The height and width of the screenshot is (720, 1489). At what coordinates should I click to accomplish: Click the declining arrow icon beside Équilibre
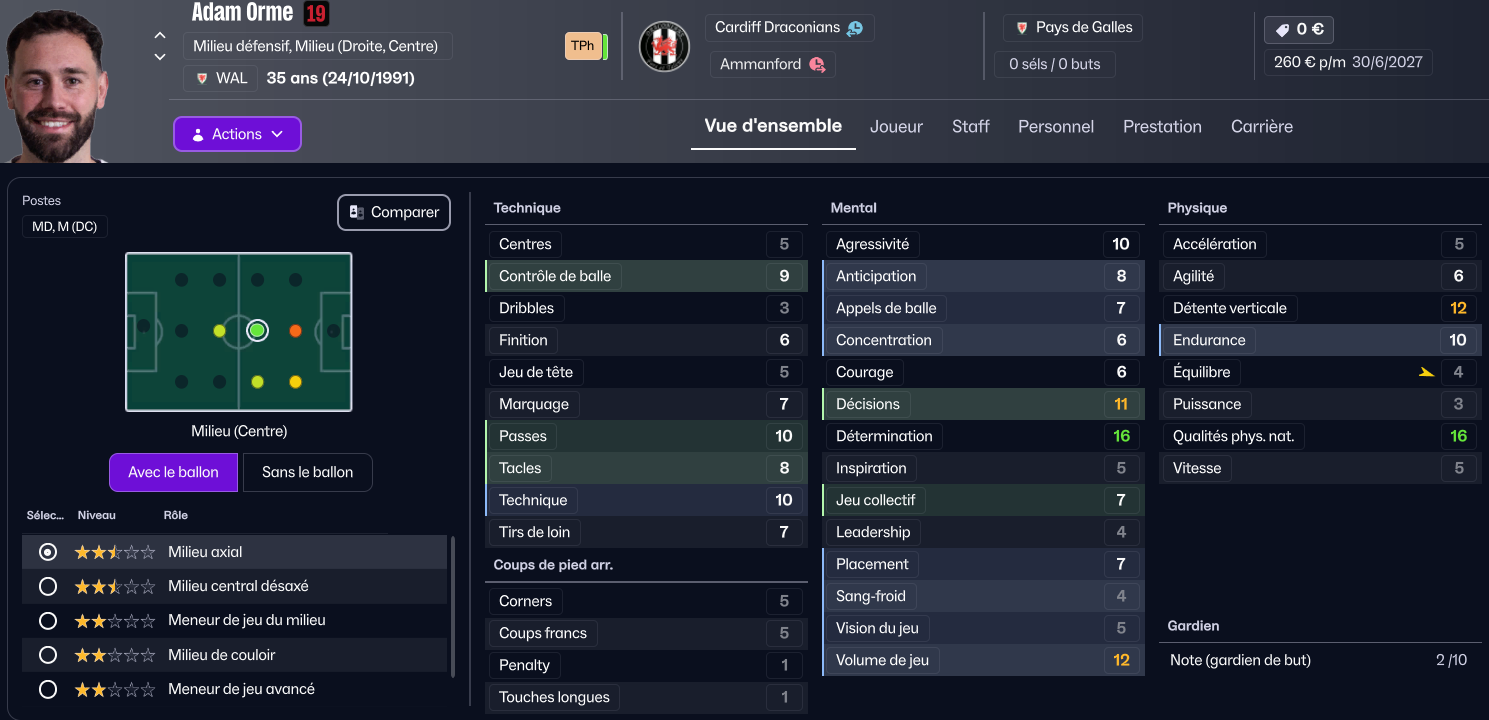coord(1426,372)
